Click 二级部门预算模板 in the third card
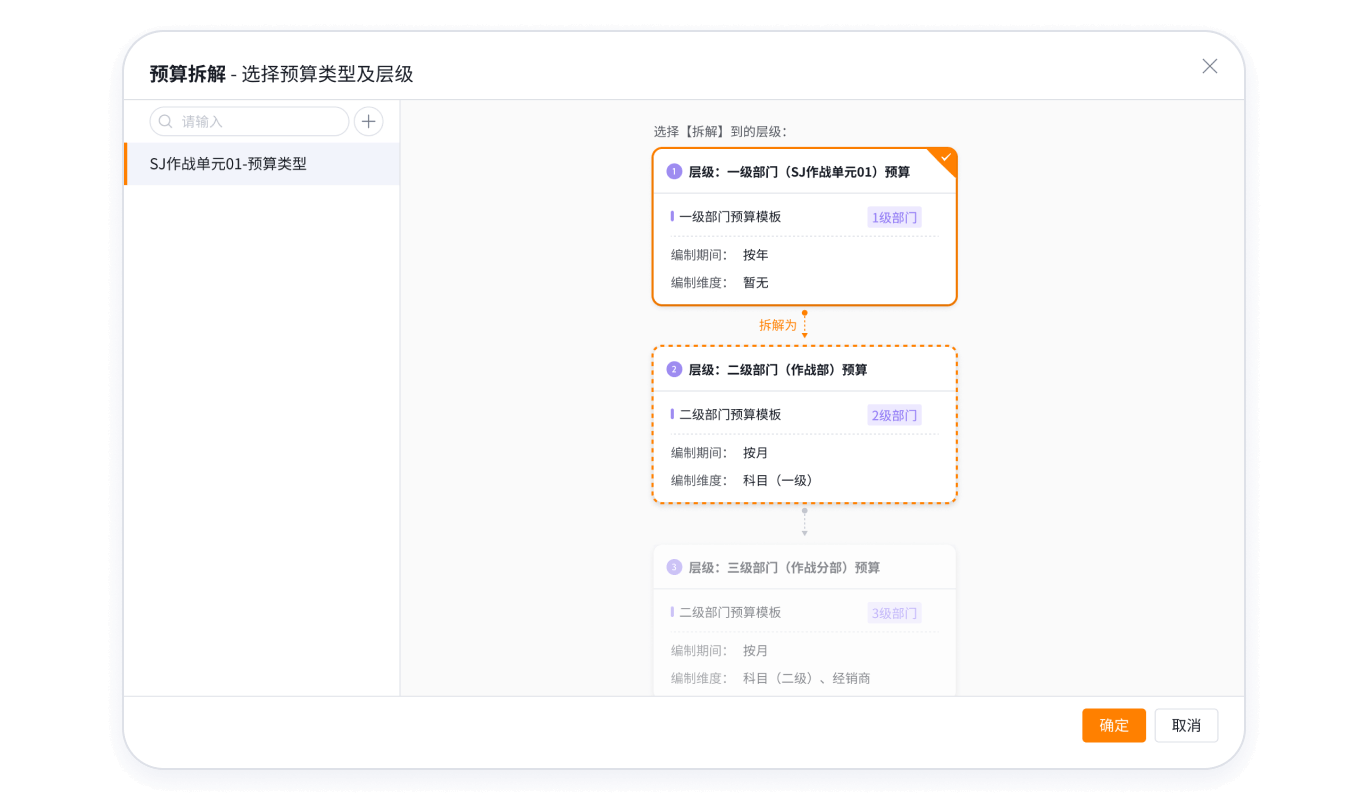 pos(730,613)
